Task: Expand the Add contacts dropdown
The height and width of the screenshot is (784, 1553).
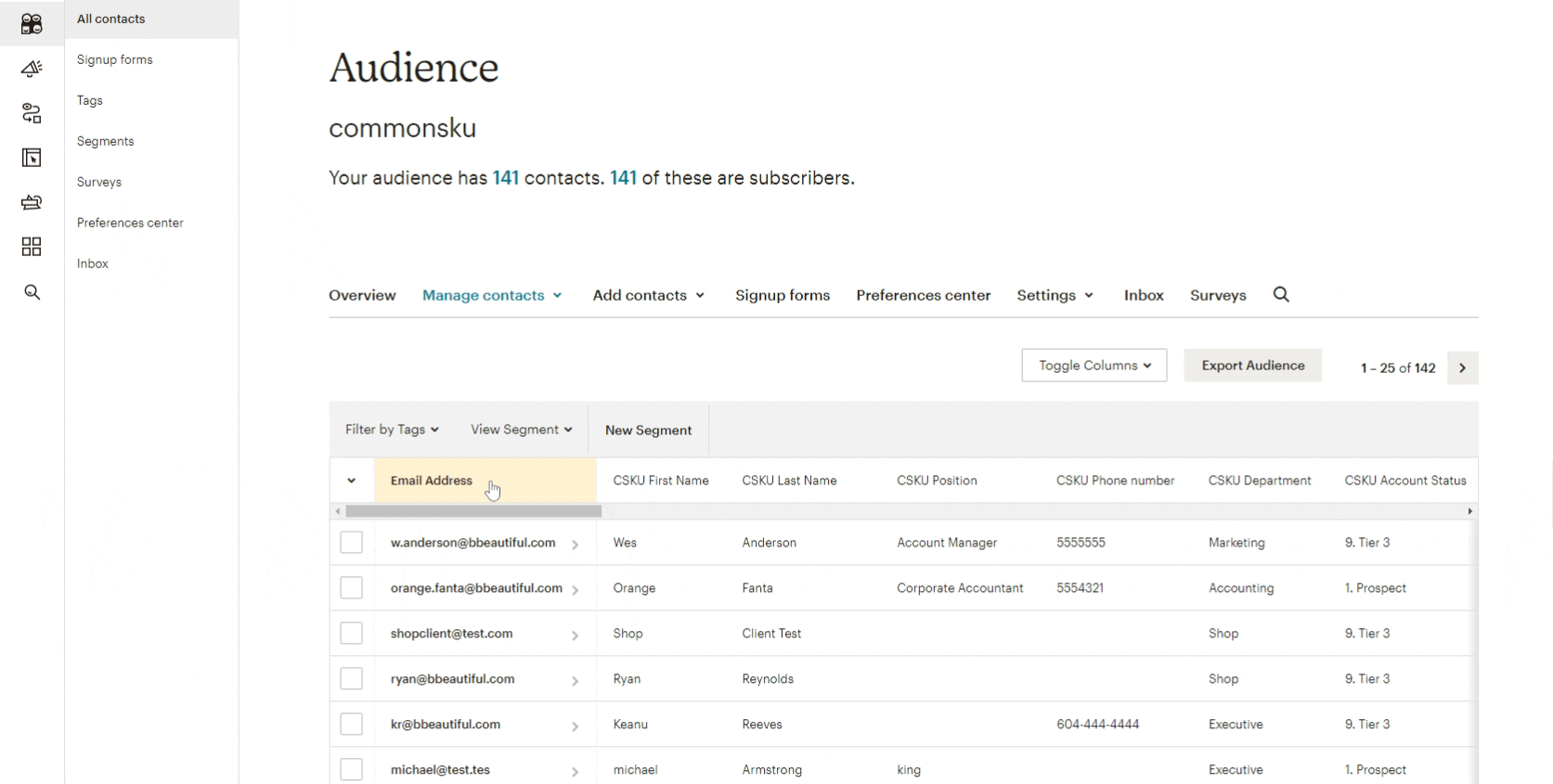Action: coord(649,295)
